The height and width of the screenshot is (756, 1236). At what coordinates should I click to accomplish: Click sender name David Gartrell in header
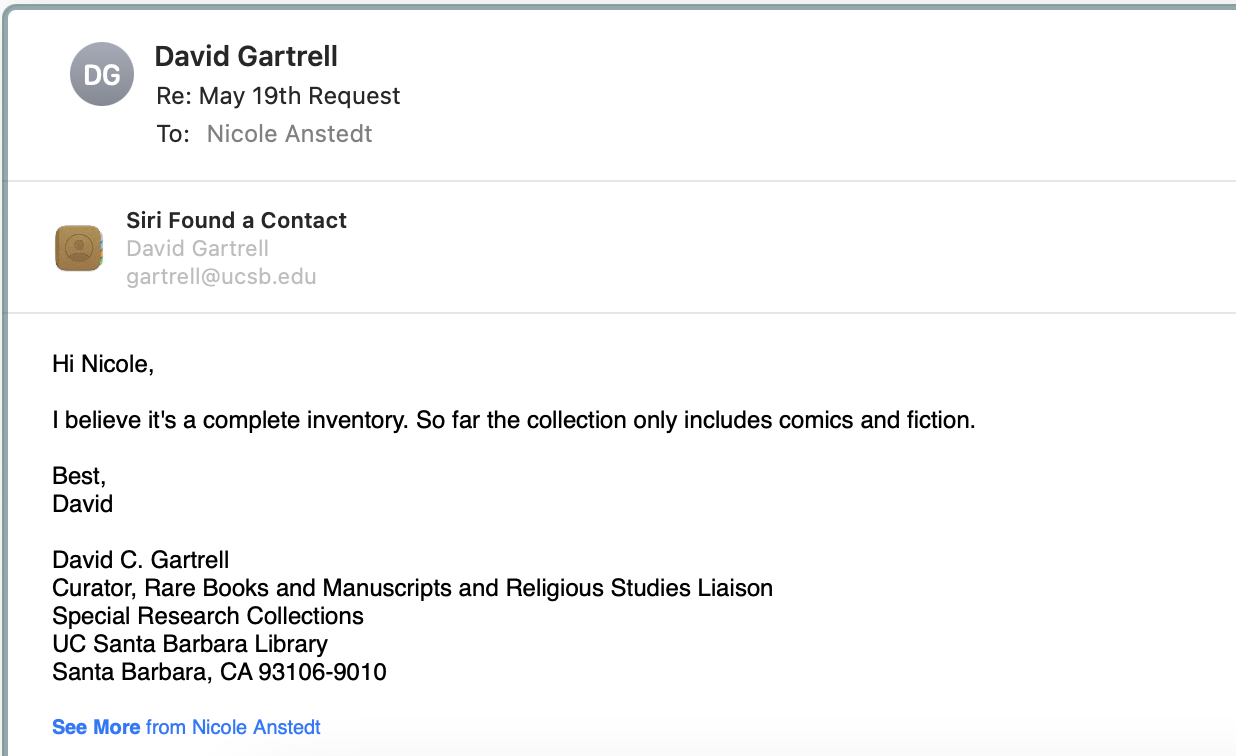[246, 57]
